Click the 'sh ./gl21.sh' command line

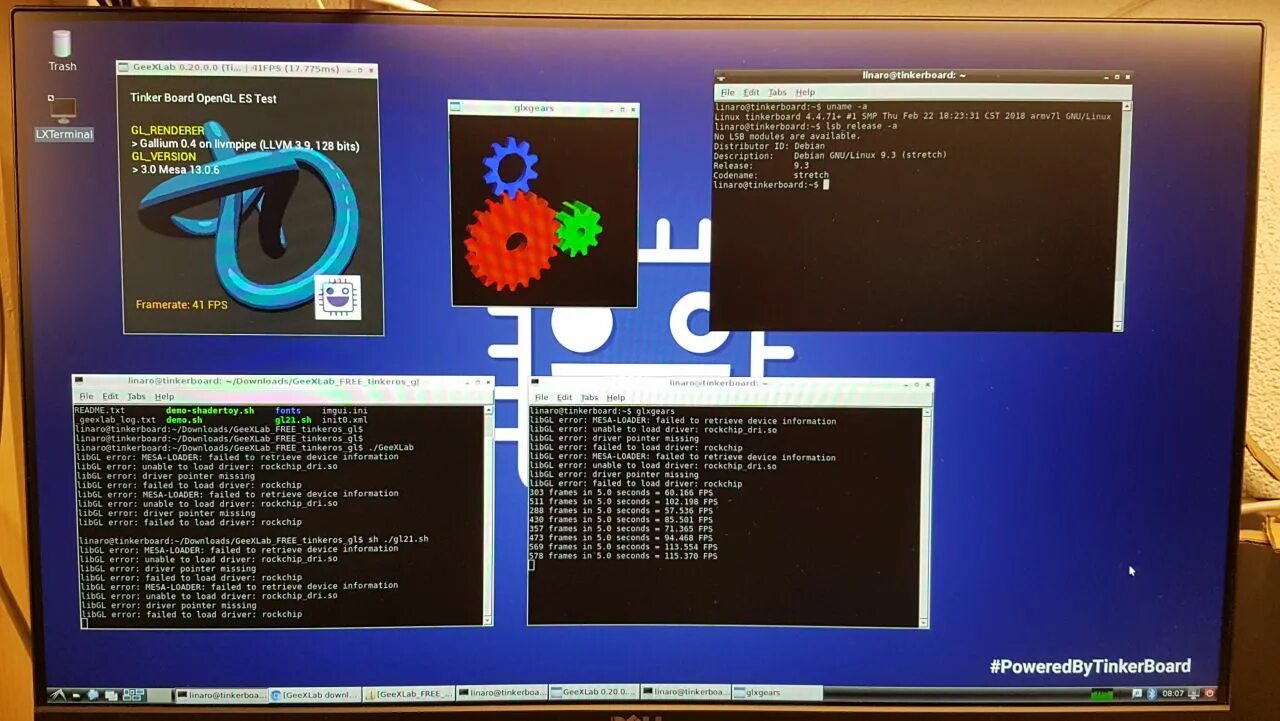pos(253,539)
